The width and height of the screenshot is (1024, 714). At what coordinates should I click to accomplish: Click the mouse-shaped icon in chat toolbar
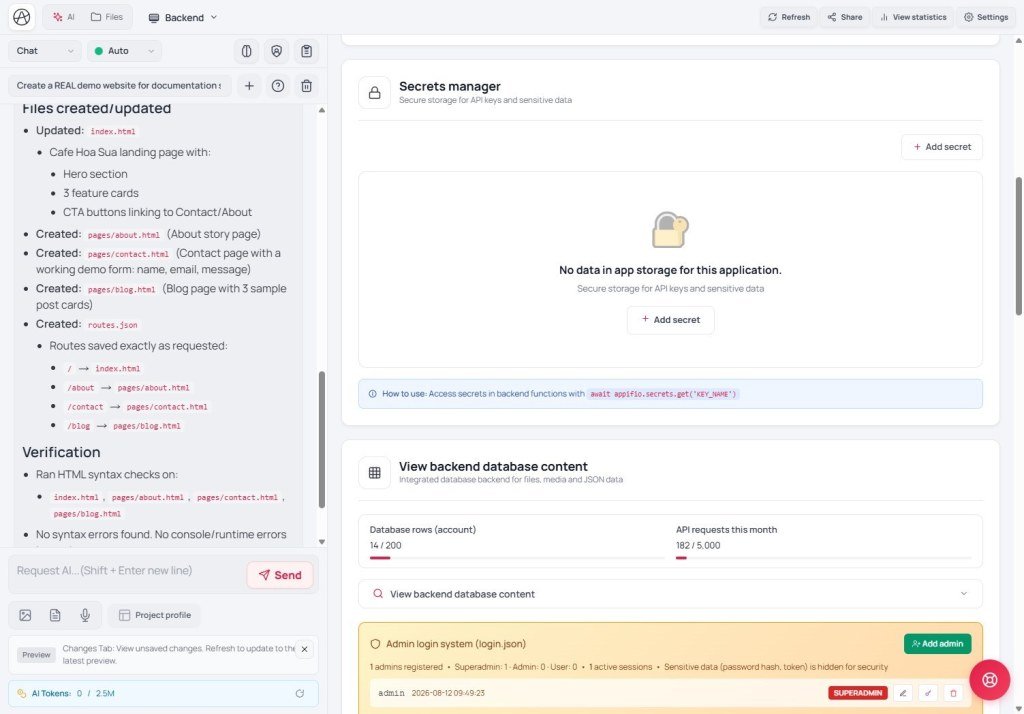coord(246,51)
